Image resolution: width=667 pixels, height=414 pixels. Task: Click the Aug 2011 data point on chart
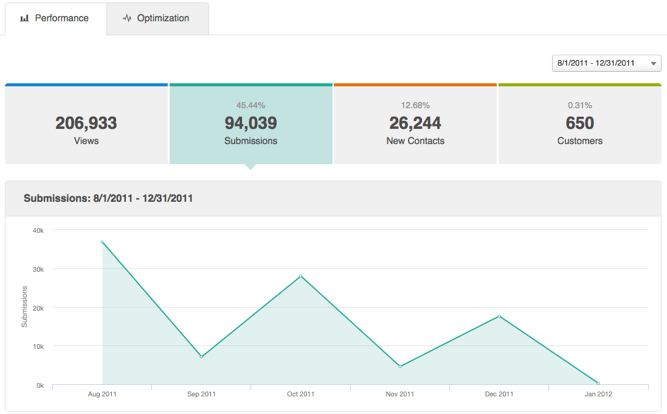pyautogui.click(x=103, y=242)
